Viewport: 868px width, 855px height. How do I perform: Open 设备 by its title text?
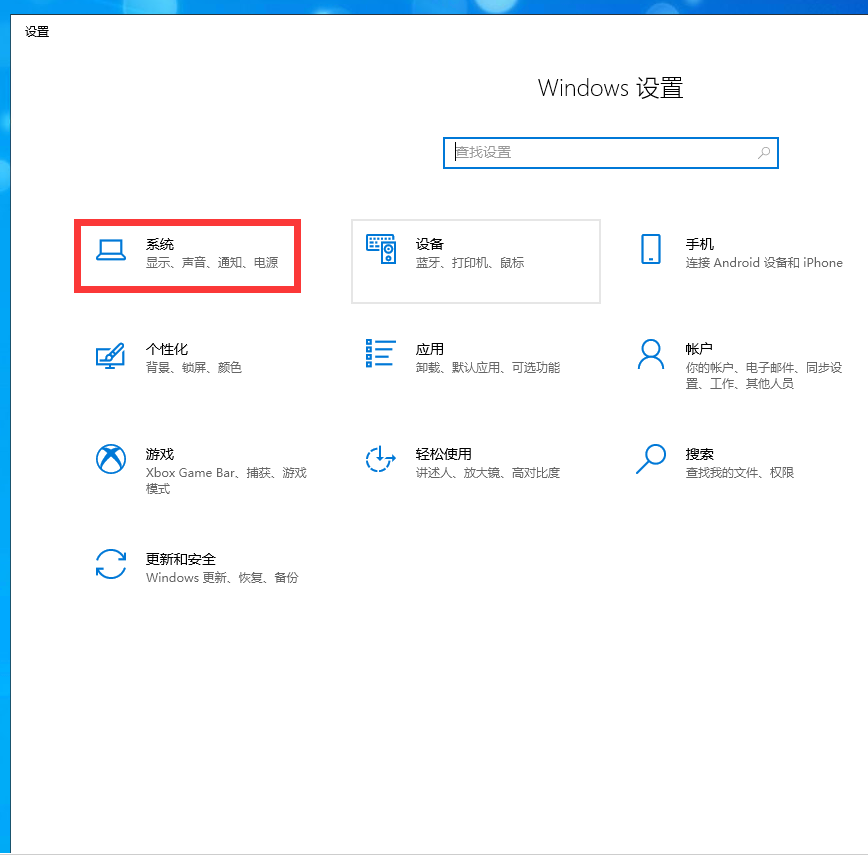pos(430,244)
